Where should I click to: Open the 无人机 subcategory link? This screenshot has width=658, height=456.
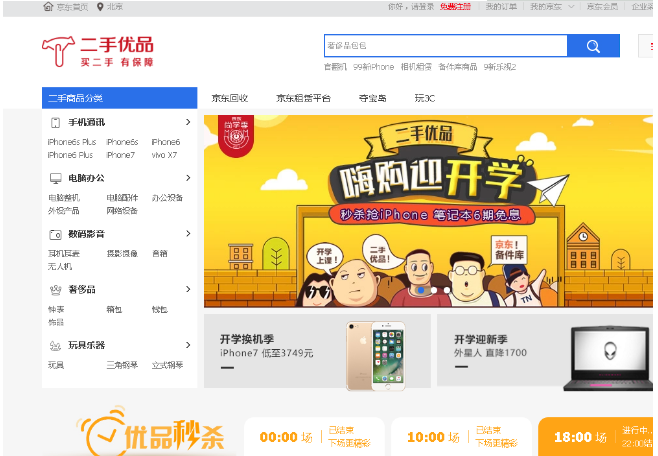[x=60, y=267]
